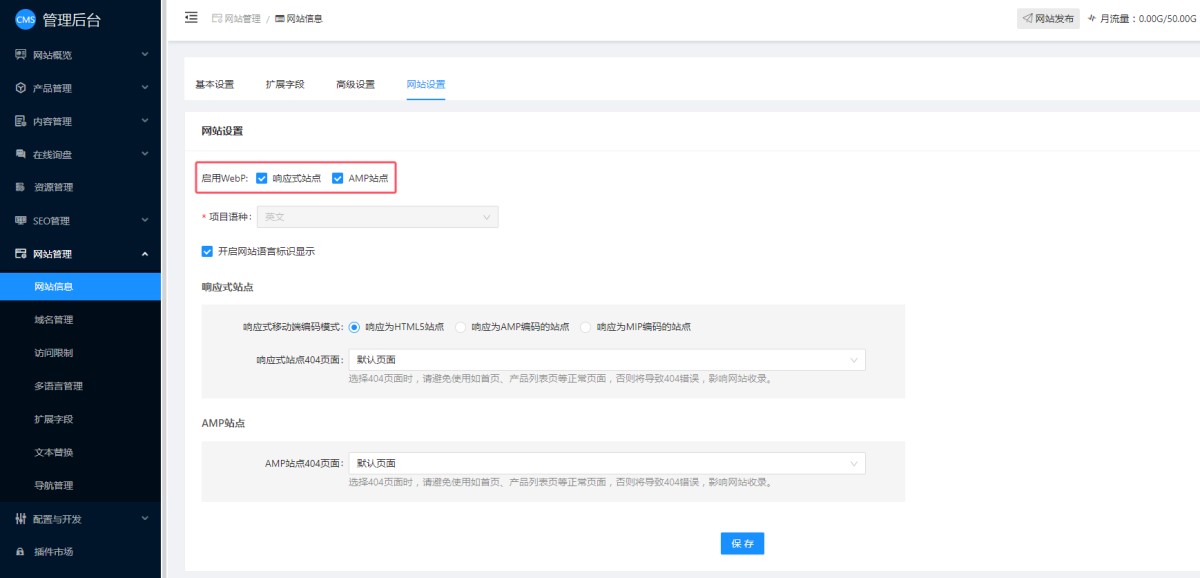The height and width of the screenshot is (578, 1200).
Task: Click the SEO管理 monitor icon
Action: [20, 220]
